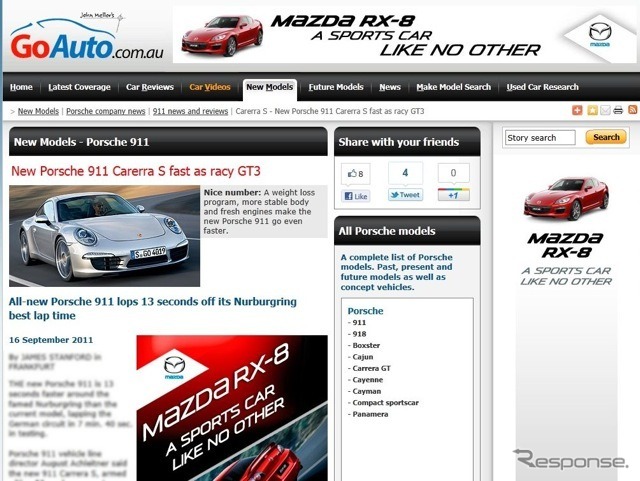Click the Porsche company news breadcrumb link
This screenshot has height=481, width=640.
tap(106, 111)
